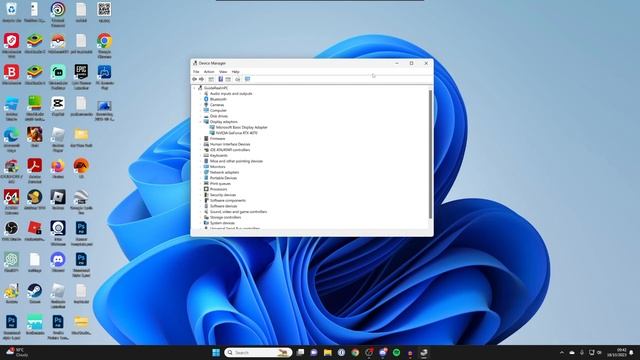
Task: Open the Steam desktop shortcut
Action: 35,293
